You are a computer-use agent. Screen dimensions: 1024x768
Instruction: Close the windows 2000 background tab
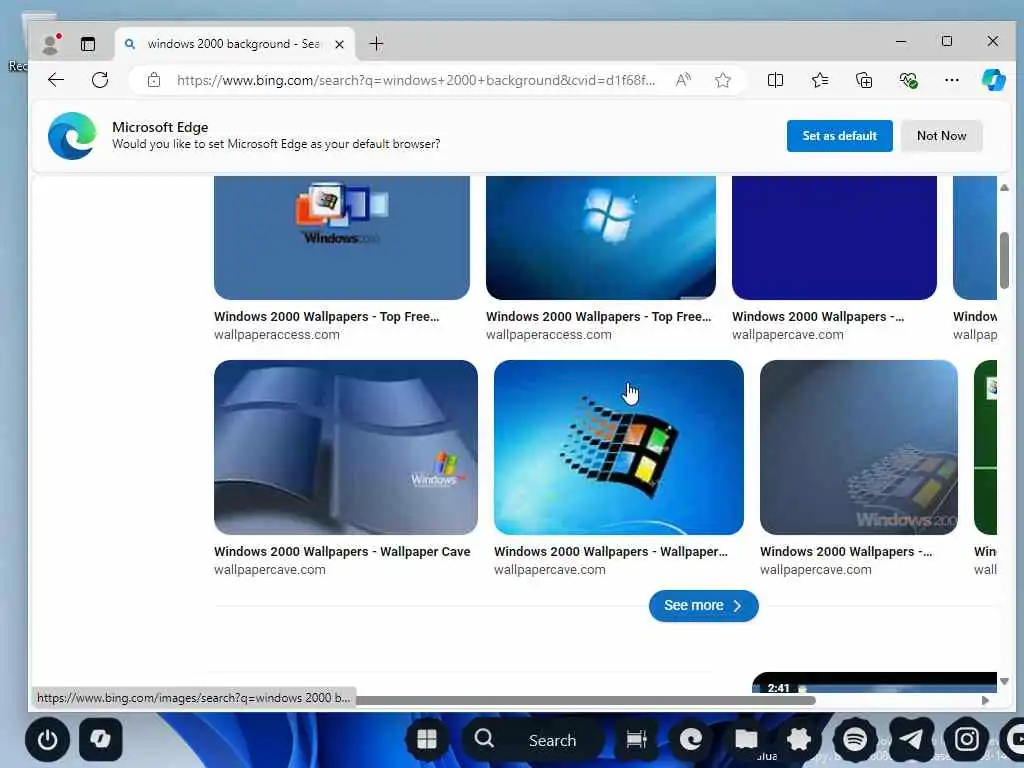point(340,44)
